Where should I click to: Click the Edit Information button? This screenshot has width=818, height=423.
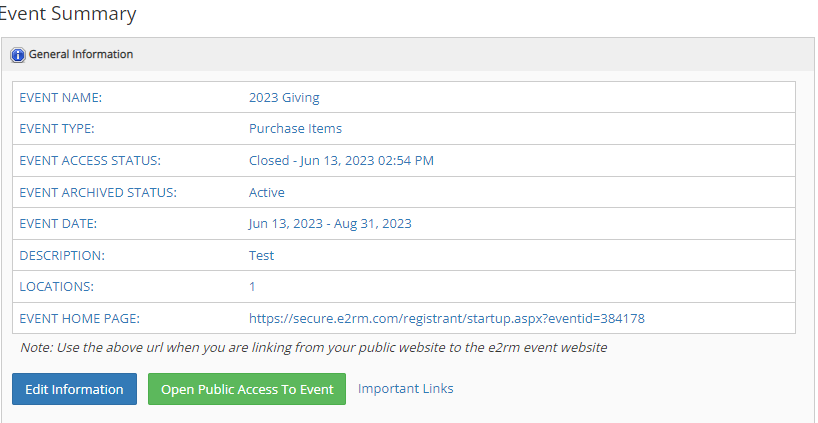click(x=75, y=389)
